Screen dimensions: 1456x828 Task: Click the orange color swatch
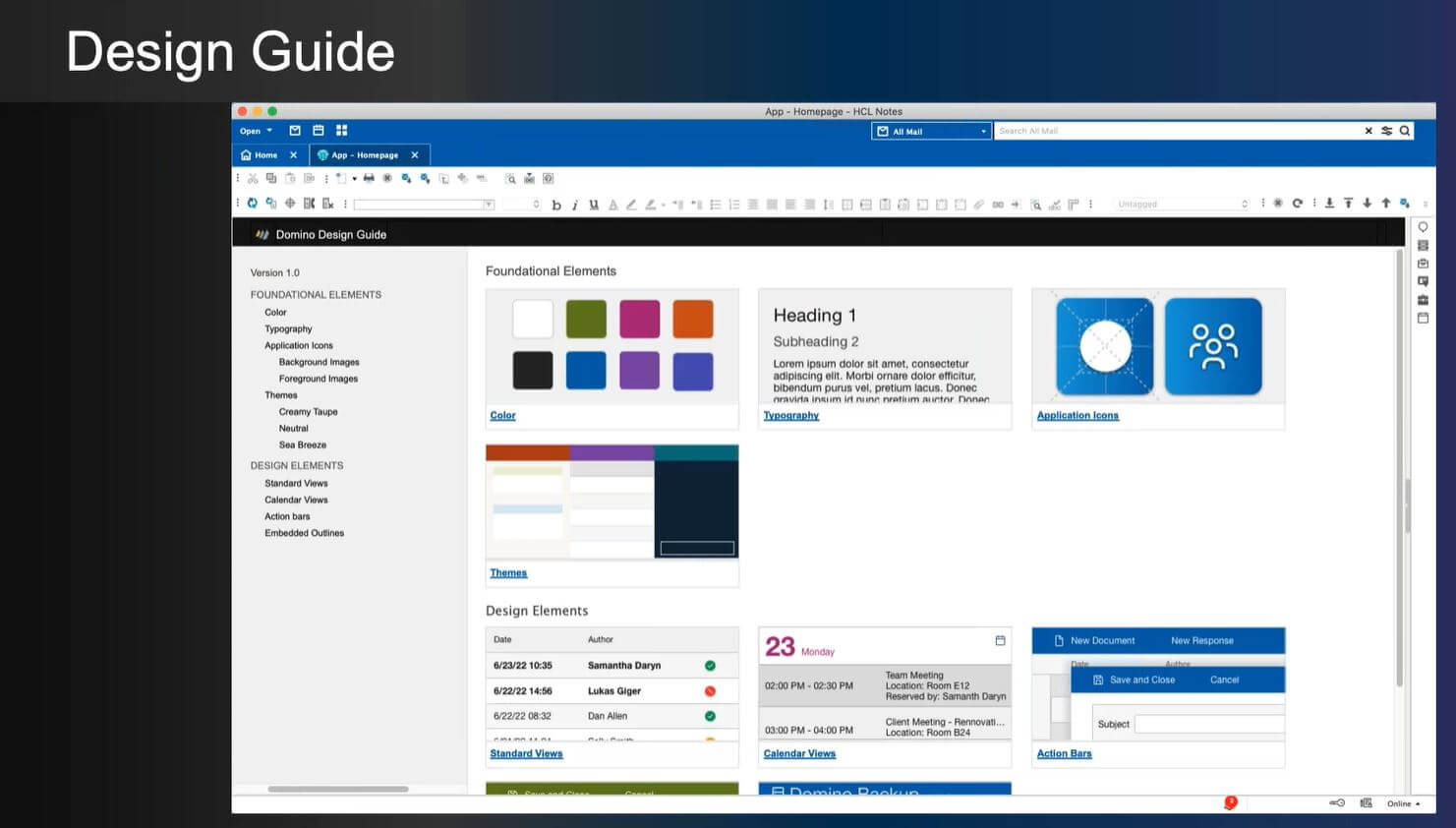pyautogui.click(x=693, y=319)
